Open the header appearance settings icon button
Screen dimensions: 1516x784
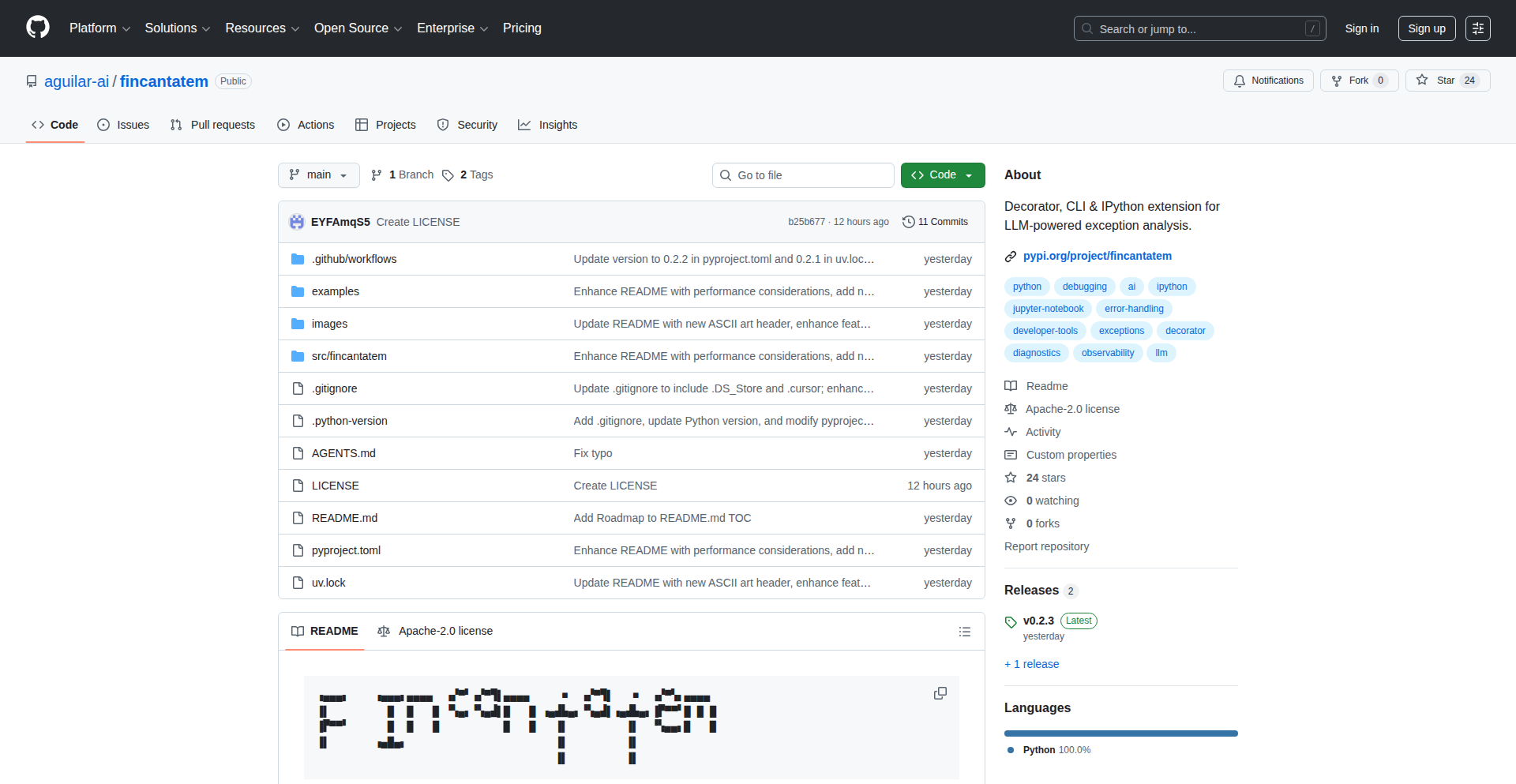click(1478, 28)
